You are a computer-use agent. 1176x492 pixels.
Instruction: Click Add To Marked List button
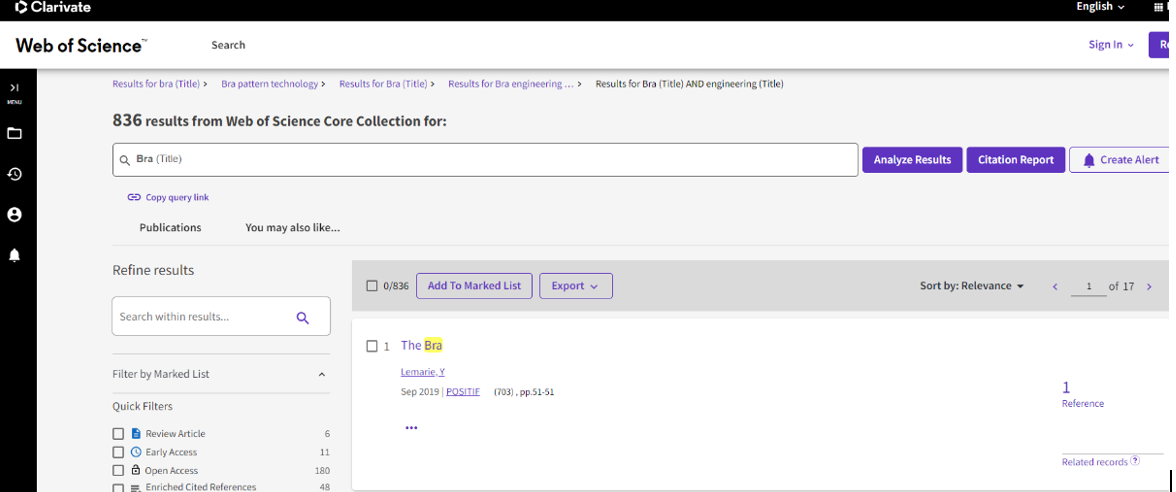pyautogui.click(x=474, y=286)
